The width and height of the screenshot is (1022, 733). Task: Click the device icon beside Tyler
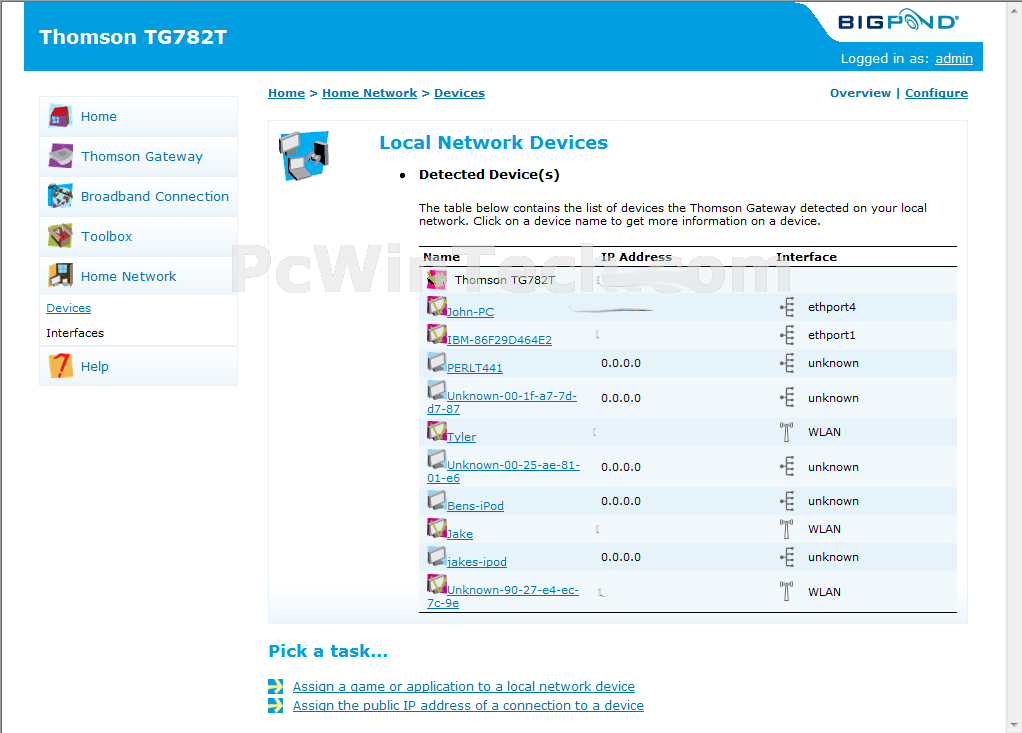point(437,431)
